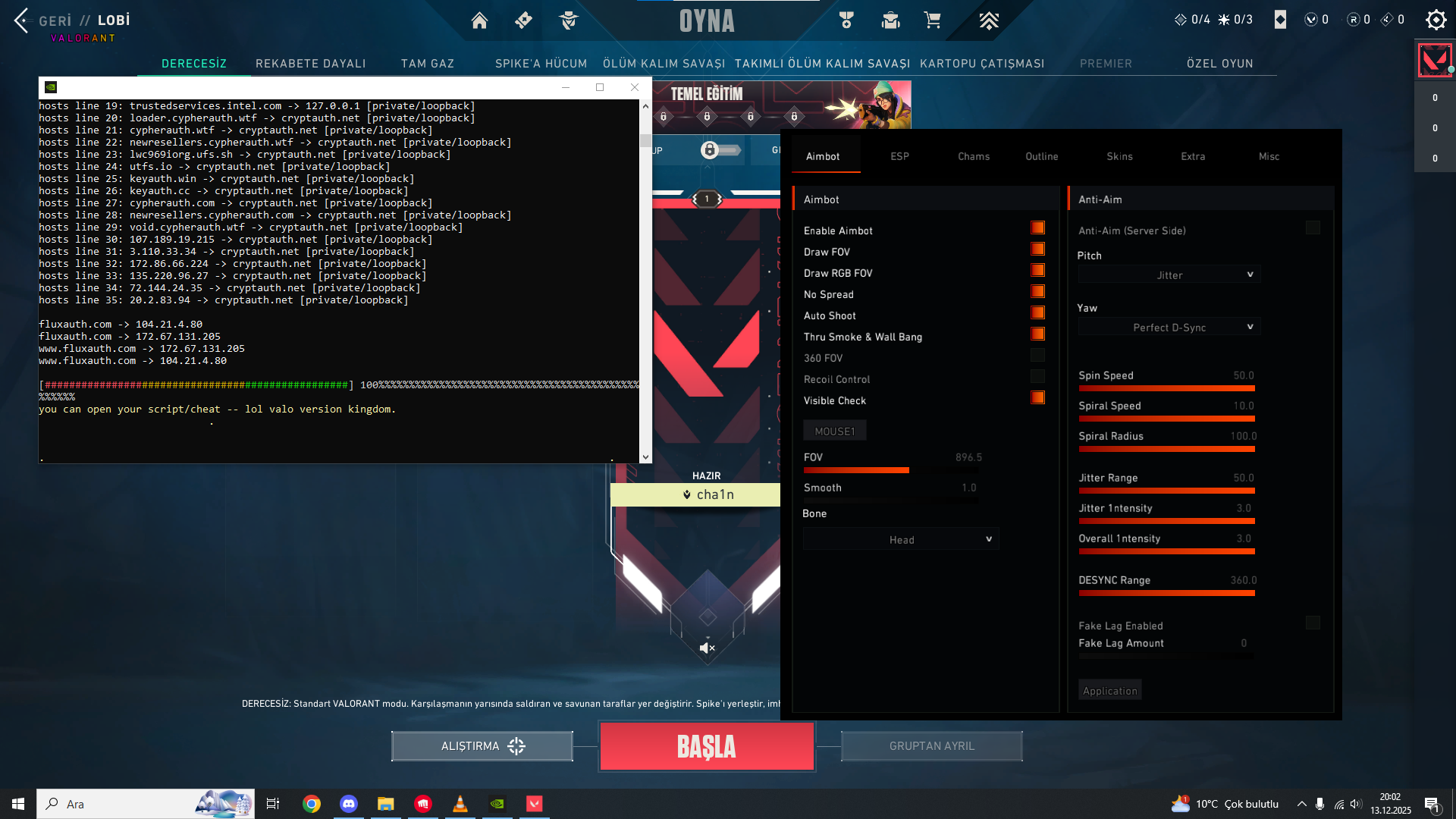Expand the Pitch dropdown showing Jitter

point(1169,275)
